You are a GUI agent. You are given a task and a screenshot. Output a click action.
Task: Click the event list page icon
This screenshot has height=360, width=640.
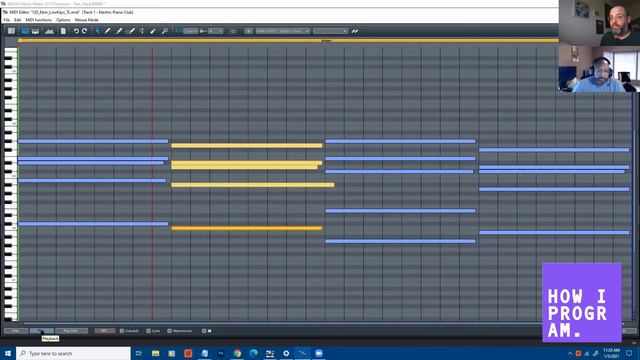pyautogui.click(x=63, y=31)
